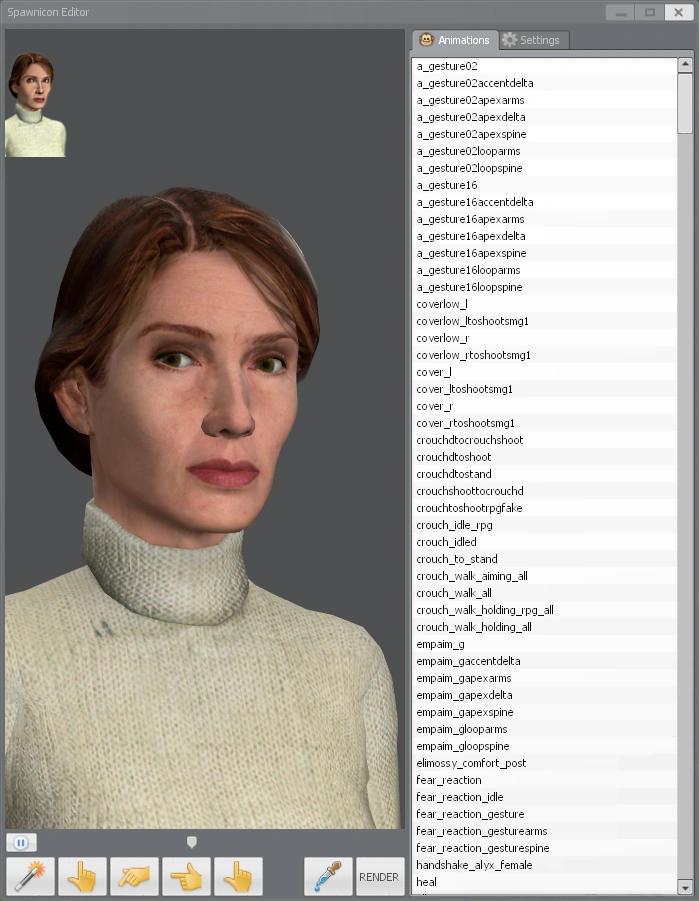This screenshot has height=901, width=699.
Task: Click the list scrollbar up arrow
Action: click(685, 64)
